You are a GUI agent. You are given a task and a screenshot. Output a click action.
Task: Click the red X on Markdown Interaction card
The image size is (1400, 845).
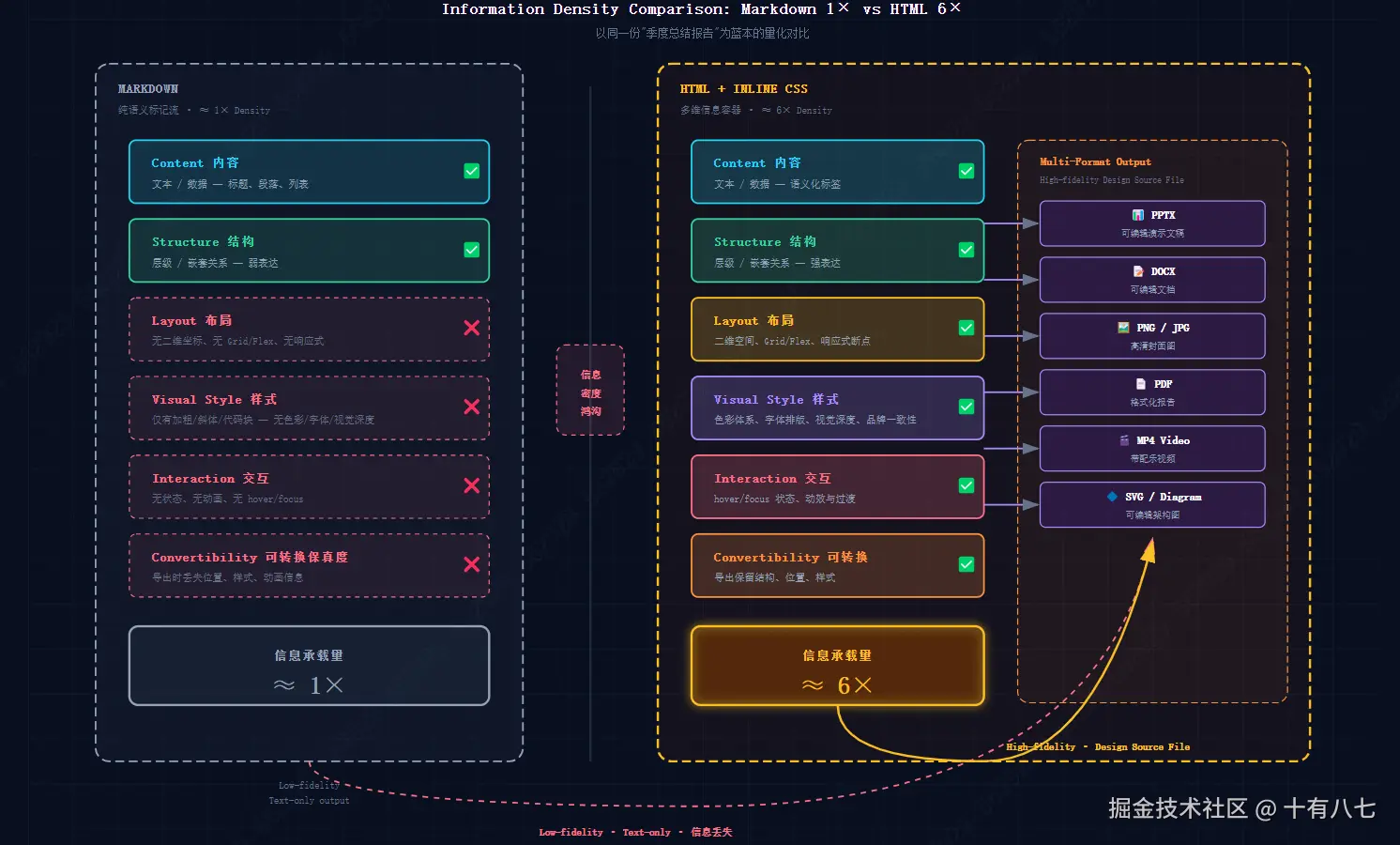[x=471, y=485]
